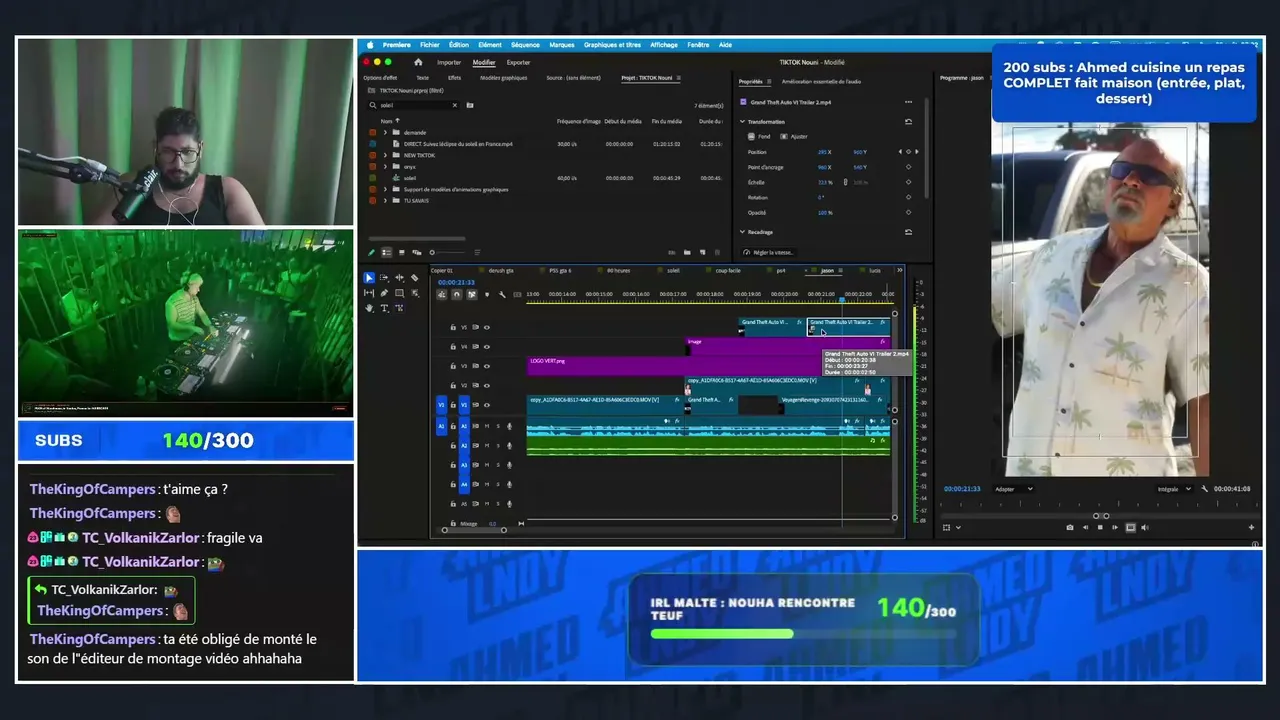This screenshot has width=1280, height=720.
Task: Open the Effets panel tab
Action: (x=454, y=78)
